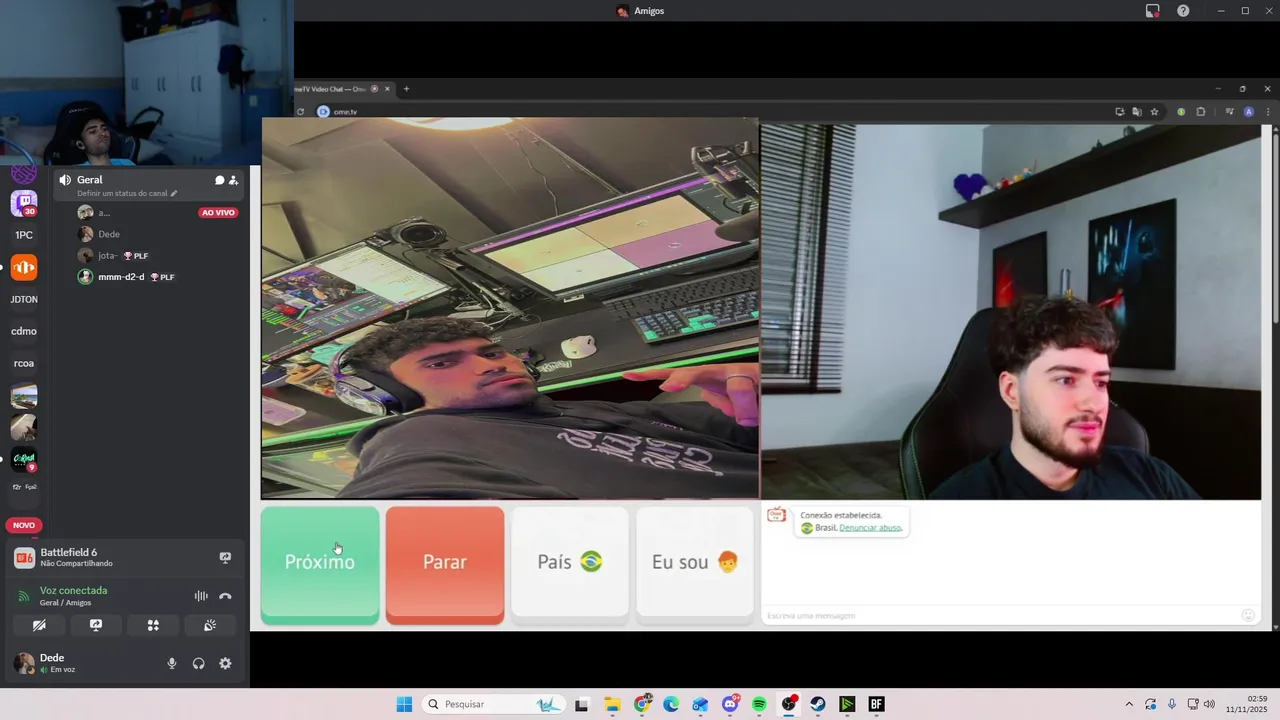
Task: Open the browser three-dot menu
Action: tap(1266, 112)
